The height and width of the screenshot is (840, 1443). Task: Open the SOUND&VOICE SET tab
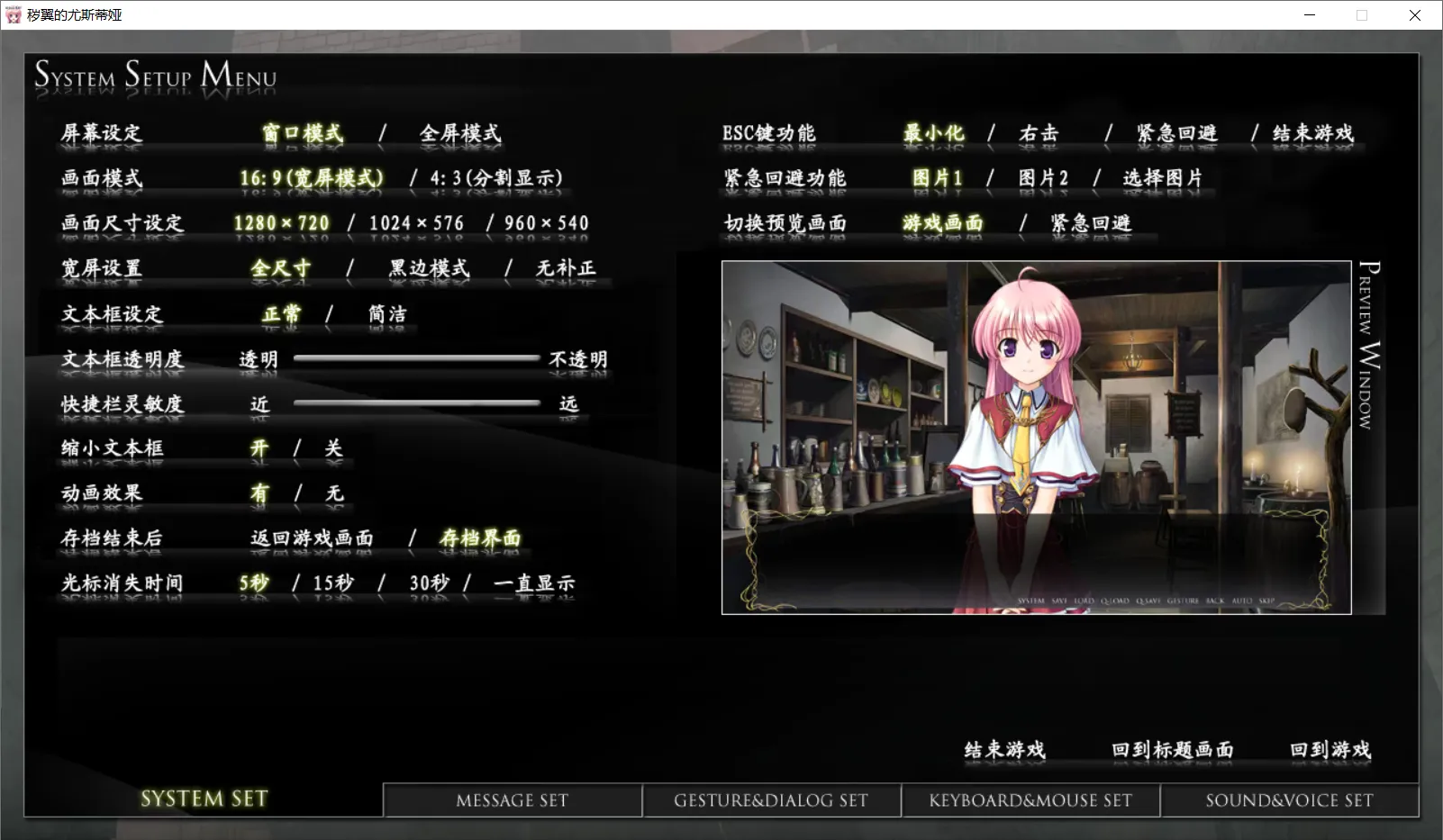[1290, 800]
